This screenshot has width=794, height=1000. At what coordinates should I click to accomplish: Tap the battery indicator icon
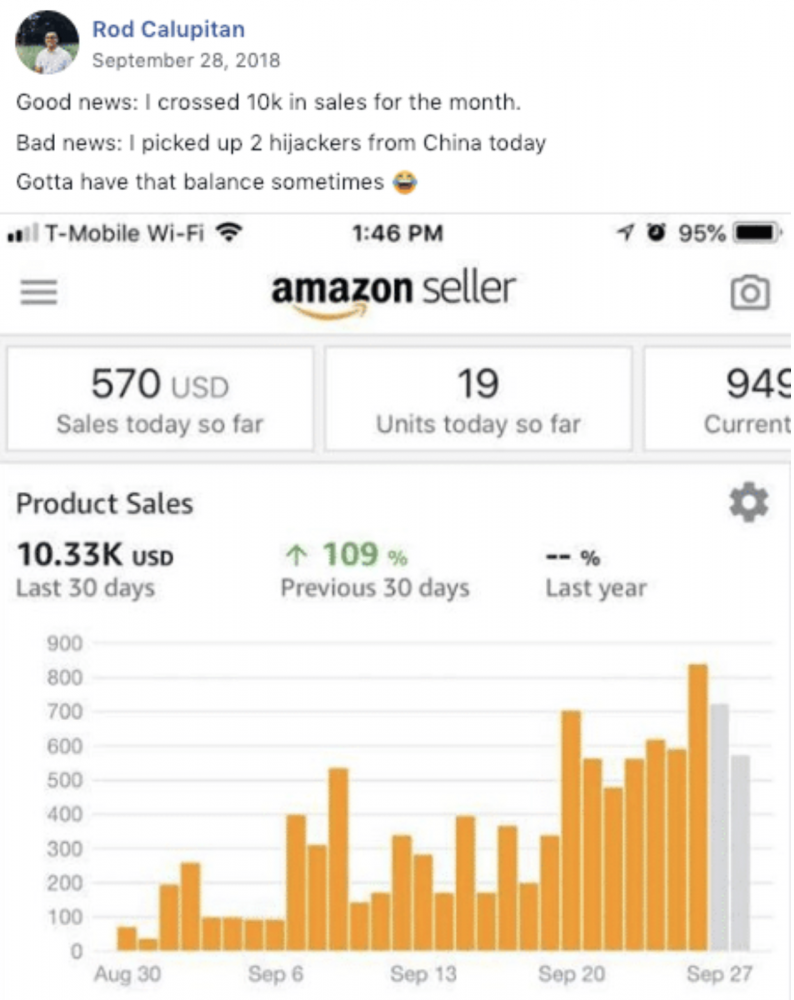click(x=757, y=232)
